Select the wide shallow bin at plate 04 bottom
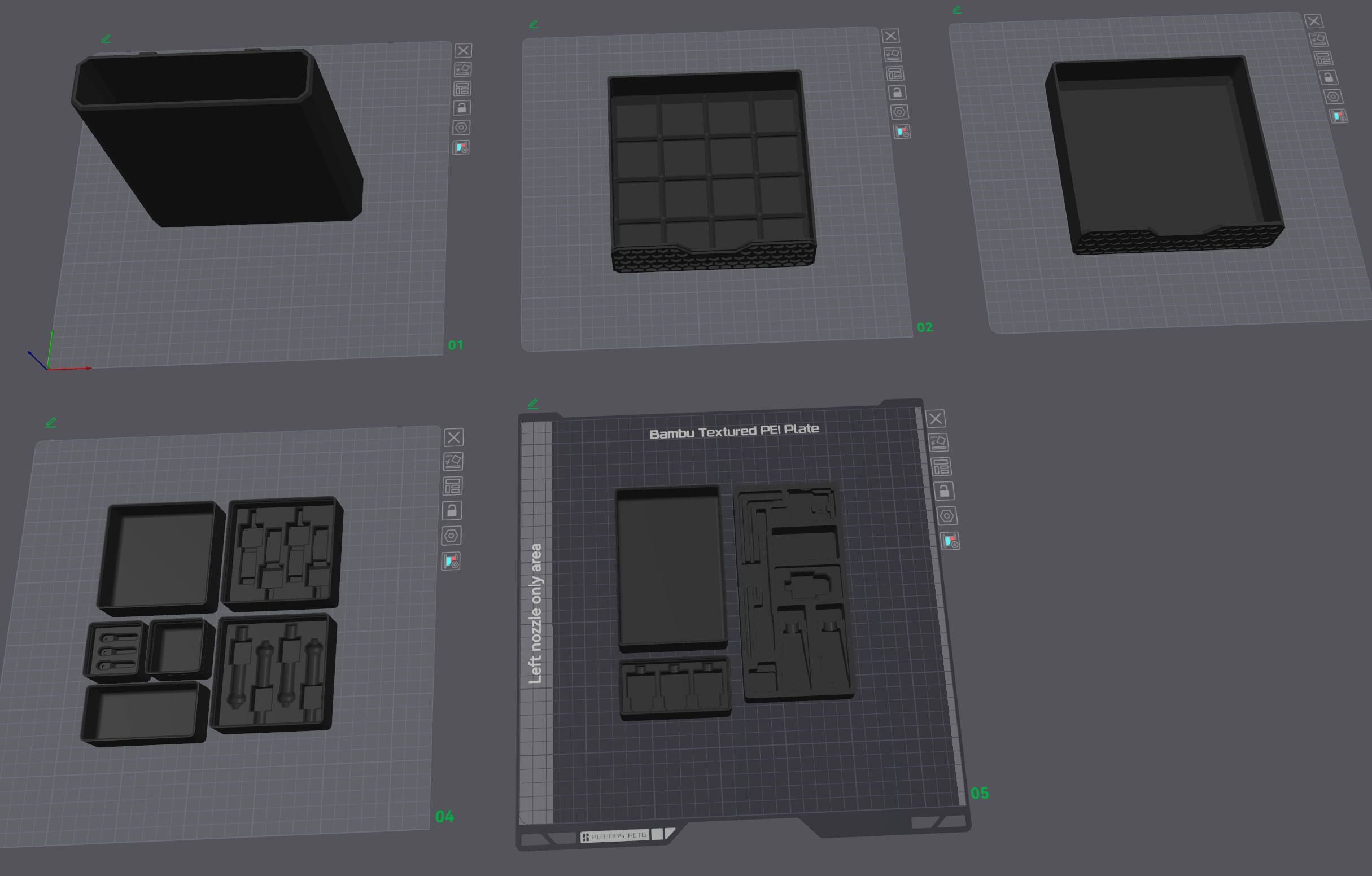This screenshot has width=1372, height=876. (x=145, y=713)
